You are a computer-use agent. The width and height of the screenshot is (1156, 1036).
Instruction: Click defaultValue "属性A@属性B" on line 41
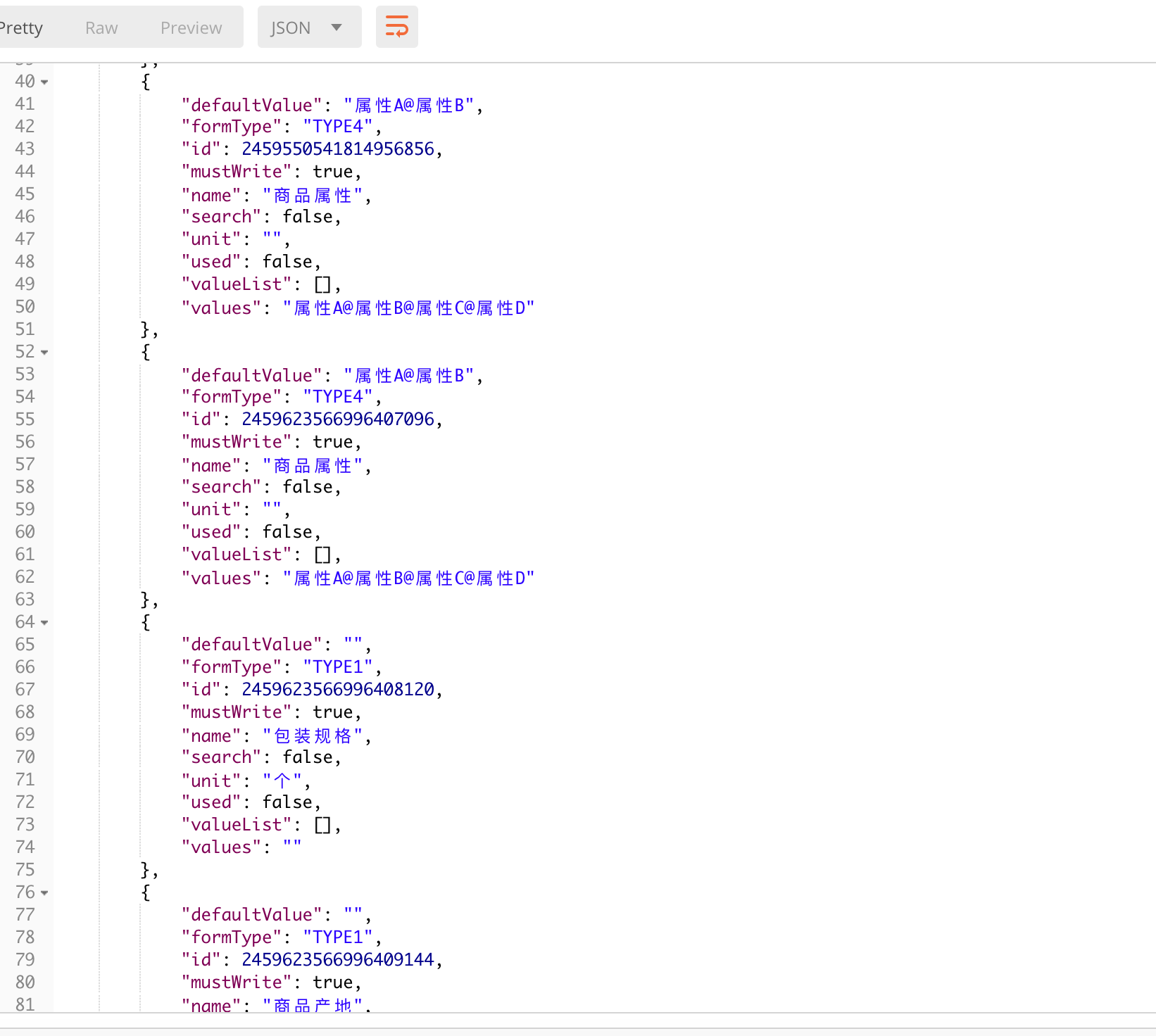click(409, 106)
